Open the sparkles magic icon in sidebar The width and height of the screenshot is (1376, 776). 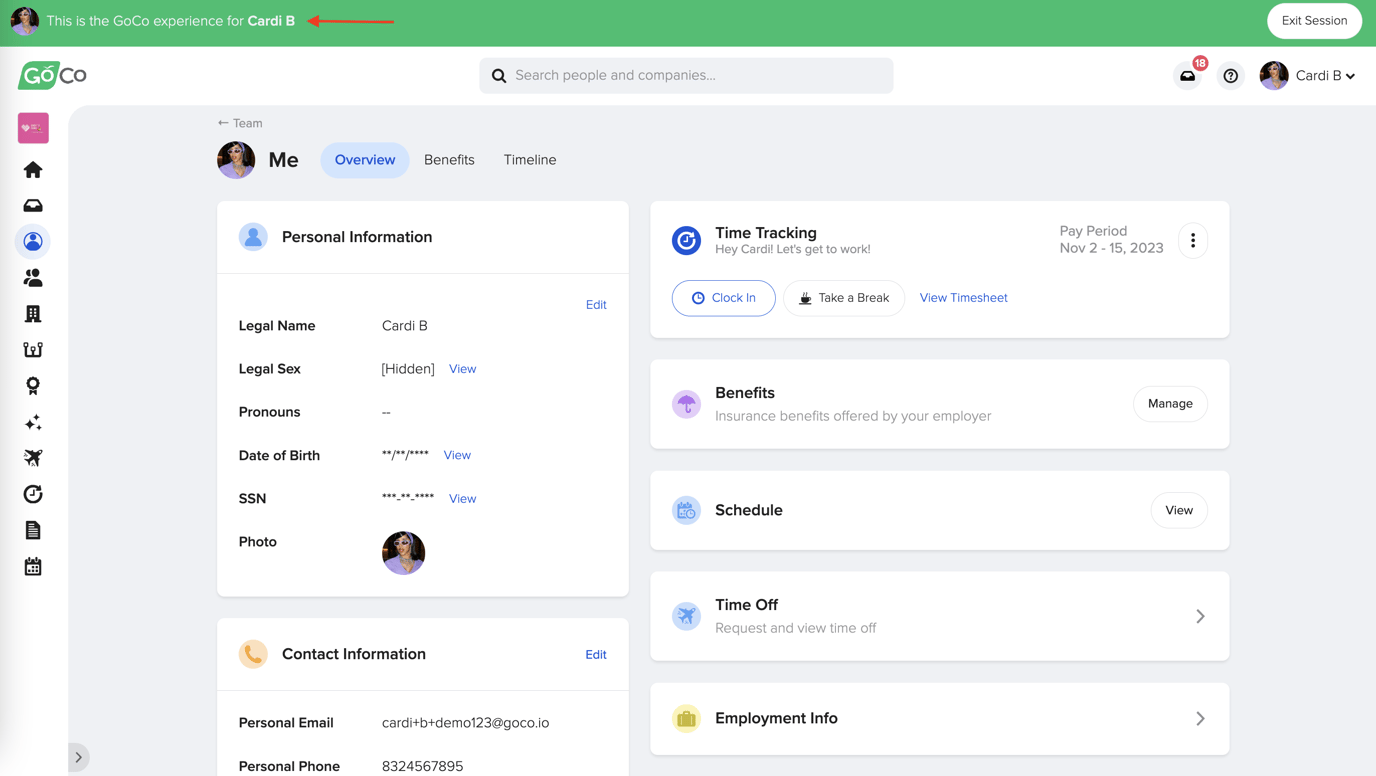[32, 421]
